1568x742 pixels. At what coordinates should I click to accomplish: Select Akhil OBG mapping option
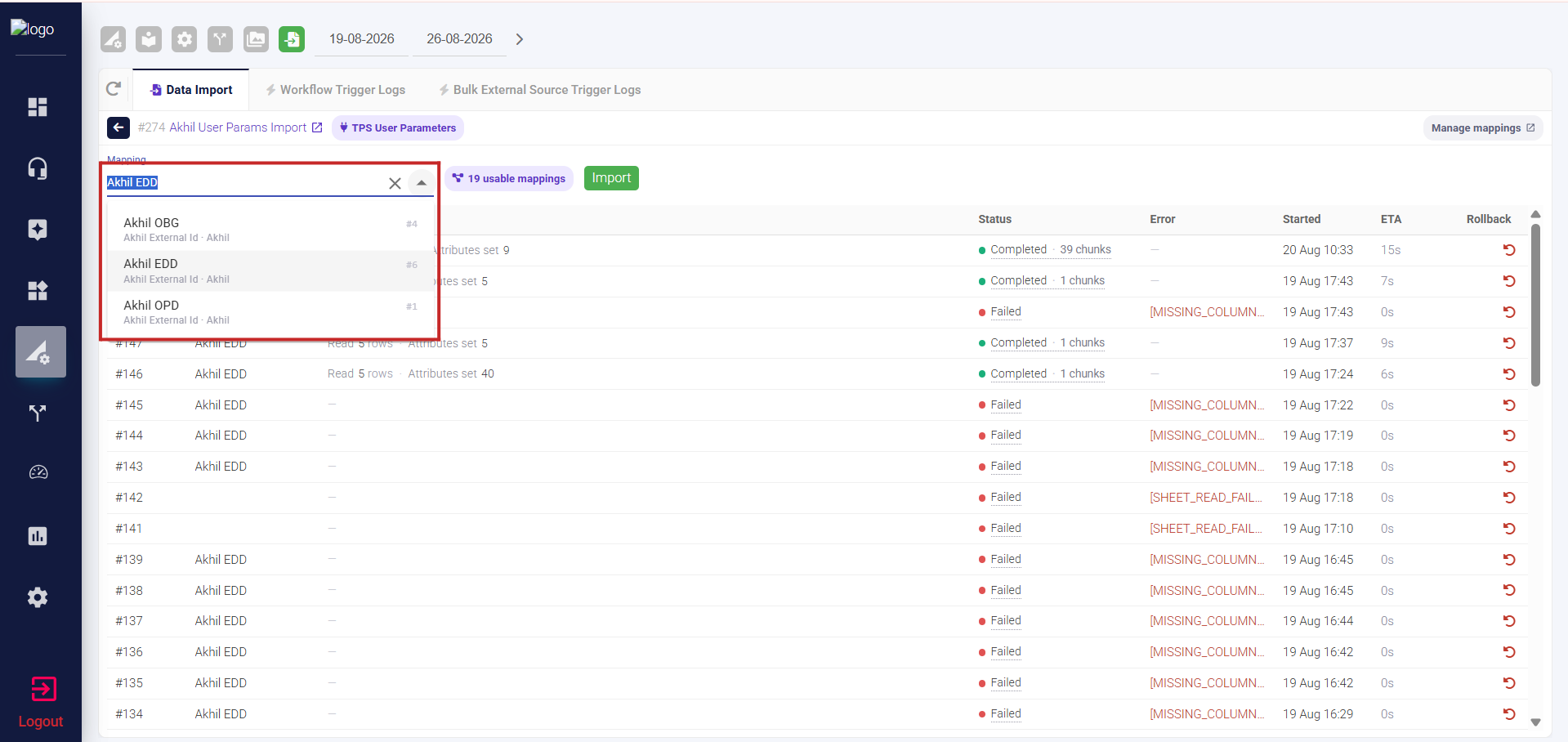tap(270, 230)
